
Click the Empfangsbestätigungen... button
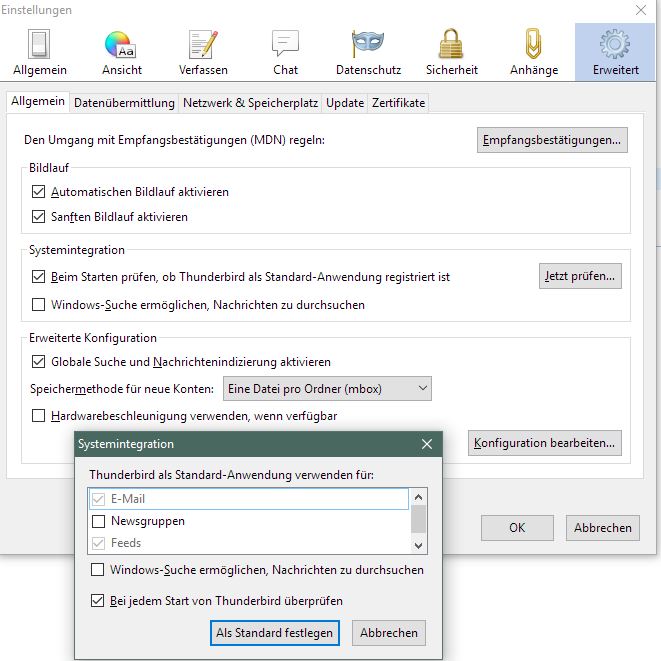click(x=552, y=140)
